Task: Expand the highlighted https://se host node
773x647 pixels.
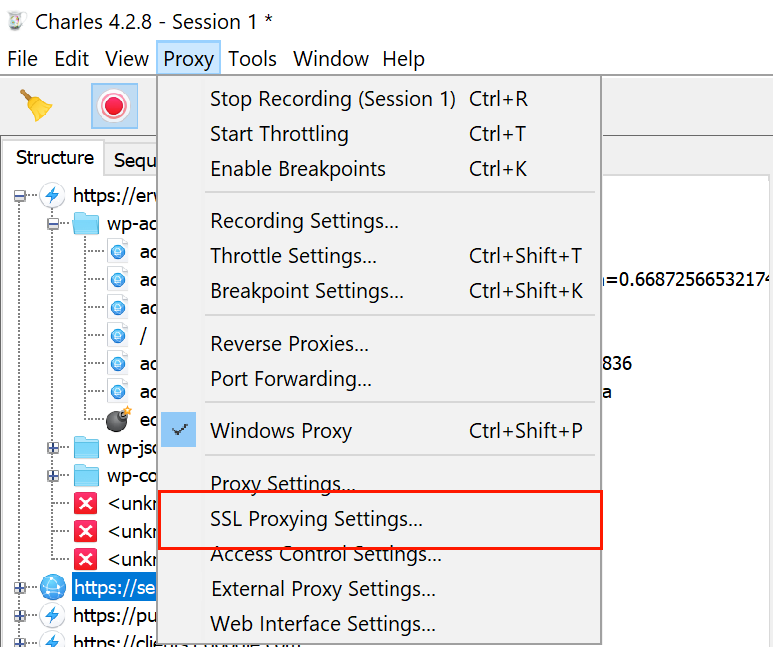Action: [19, 588]
